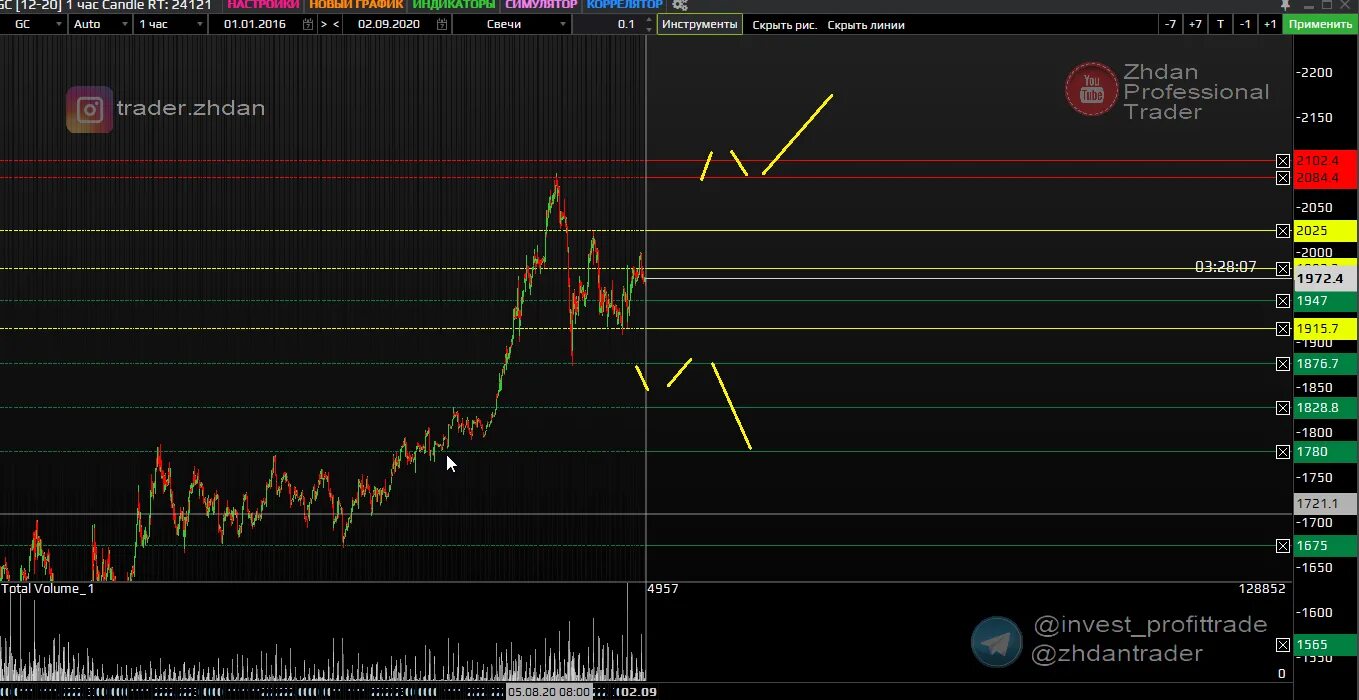The width and height of the screenshot is (1359, 700).
Task: Select the yellow 1915.7 price label
Action: tap(1325, 329)
